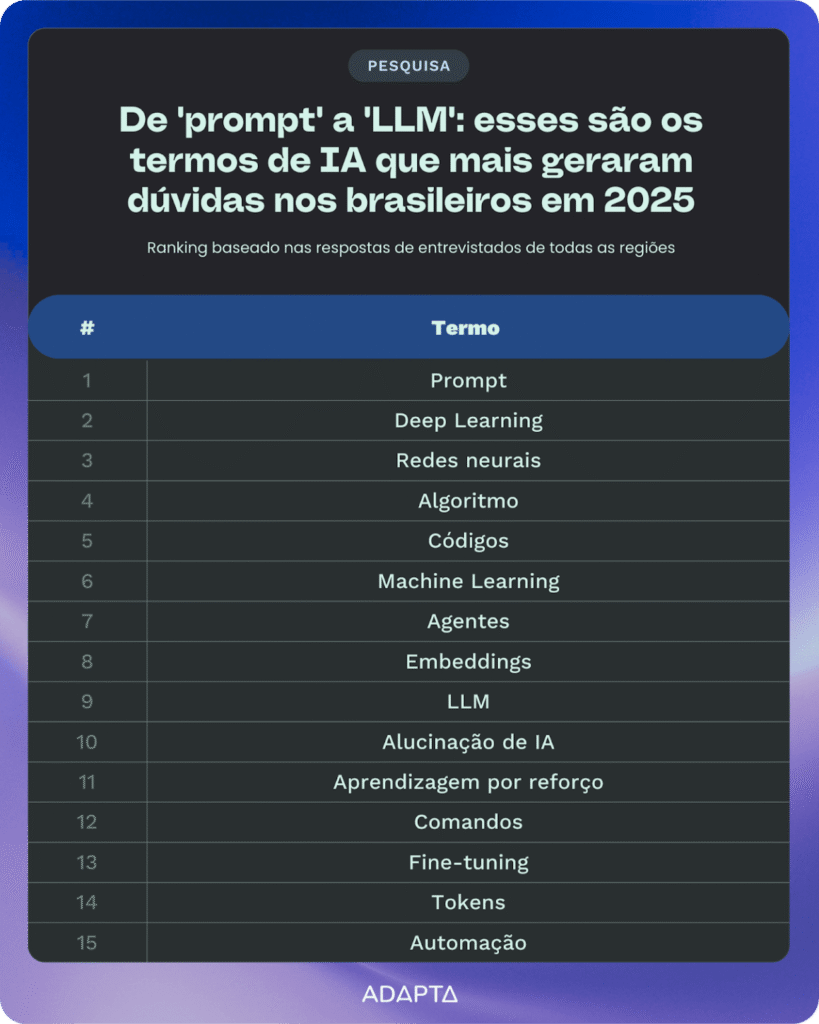Select Aprendizagem por reforço term

468,782
